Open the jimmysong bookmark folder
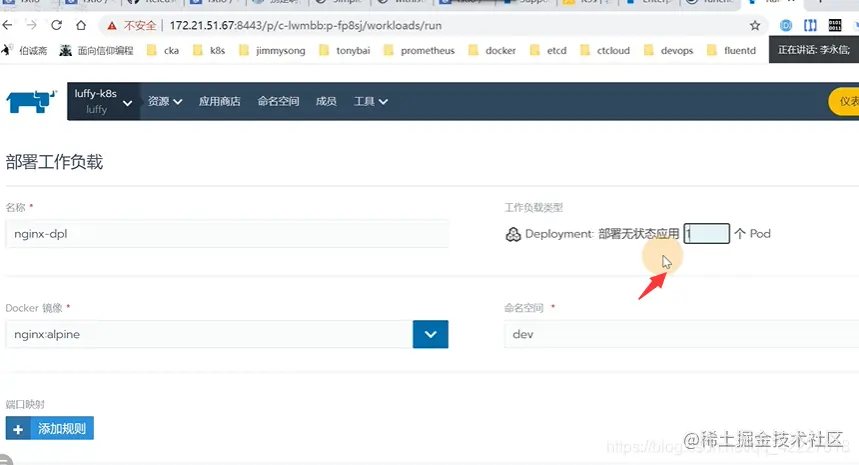The width and height of the screenshot is (859, 465). coord(272,50)
